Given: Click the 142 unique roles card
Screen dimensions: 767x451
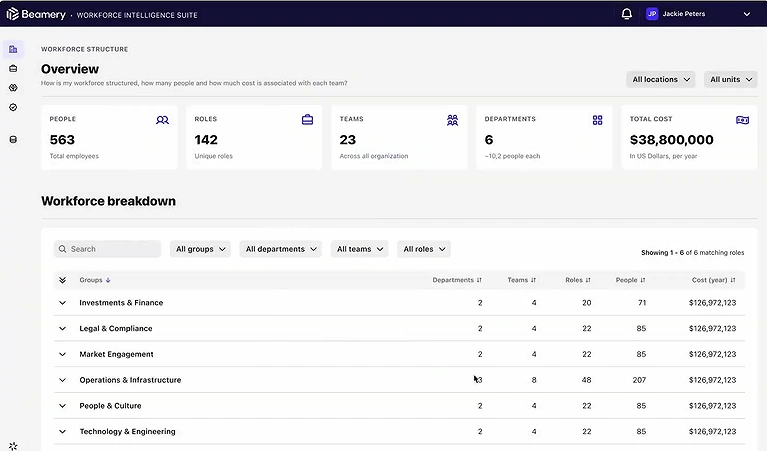Looking at the screenshot, I should (x=254, y=137).
